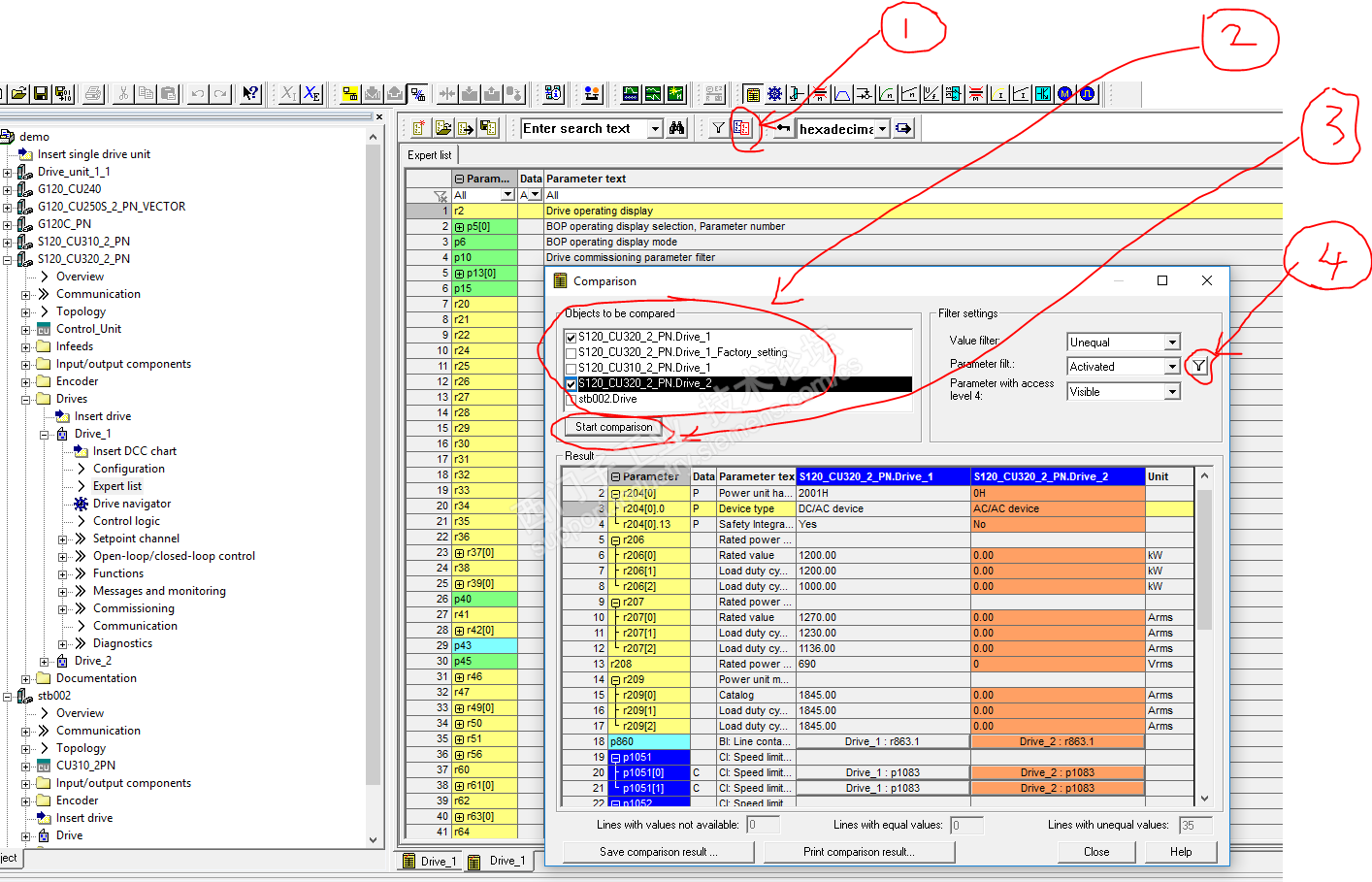Select the Expert list tab
This screenshot has width=1372, height=882.
430,155
